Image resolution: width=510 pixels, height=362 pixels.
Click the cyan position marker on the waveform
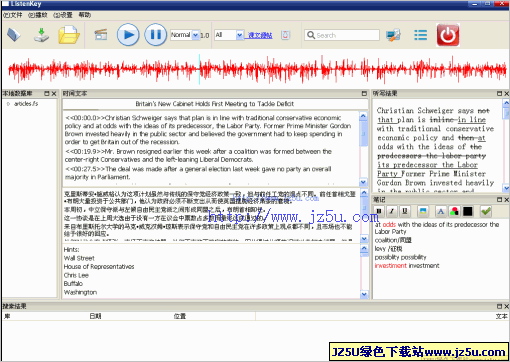pos(200,69)
